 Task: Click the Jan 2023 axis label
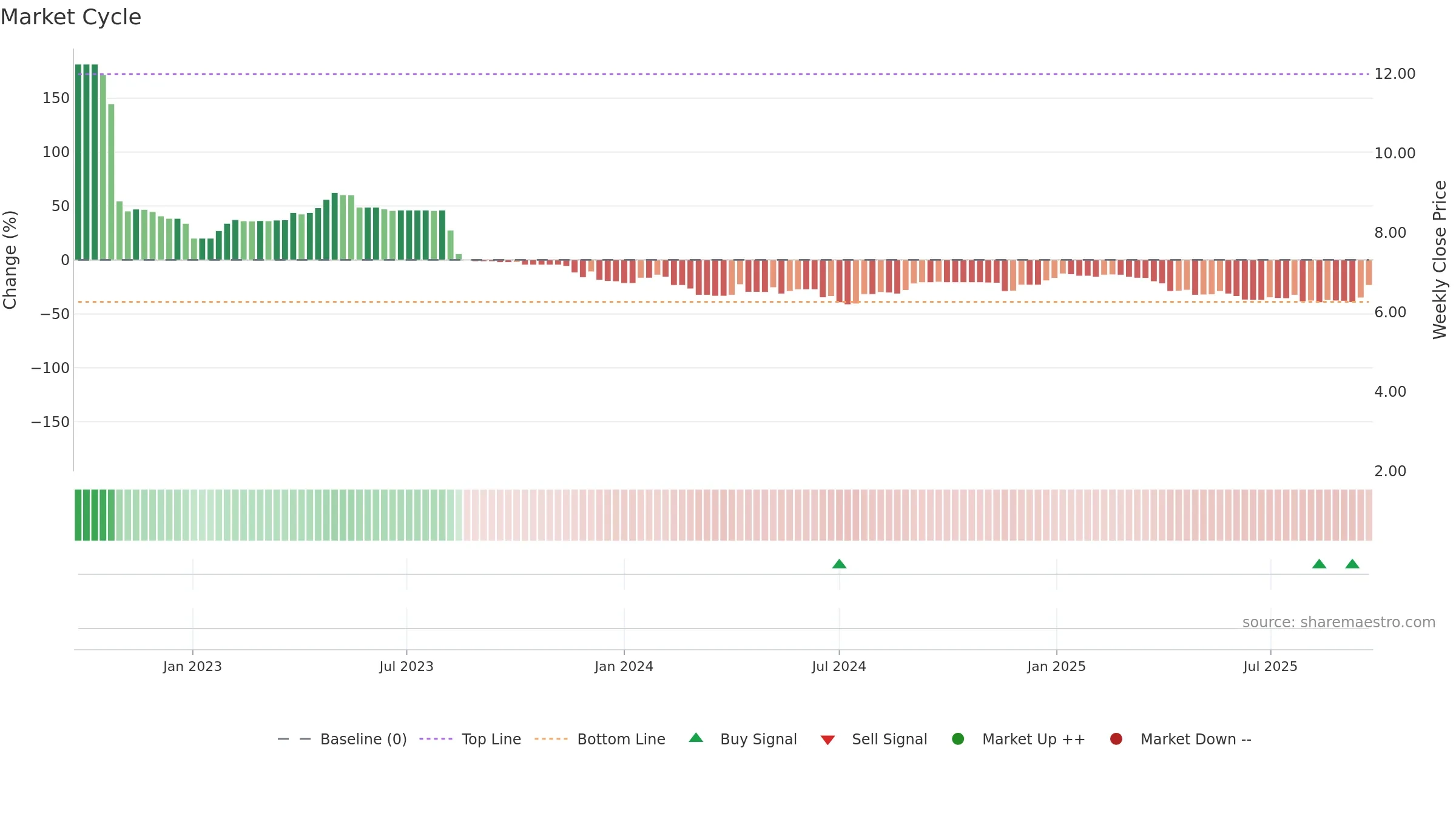pyautogui.click(x=192, y=667)
